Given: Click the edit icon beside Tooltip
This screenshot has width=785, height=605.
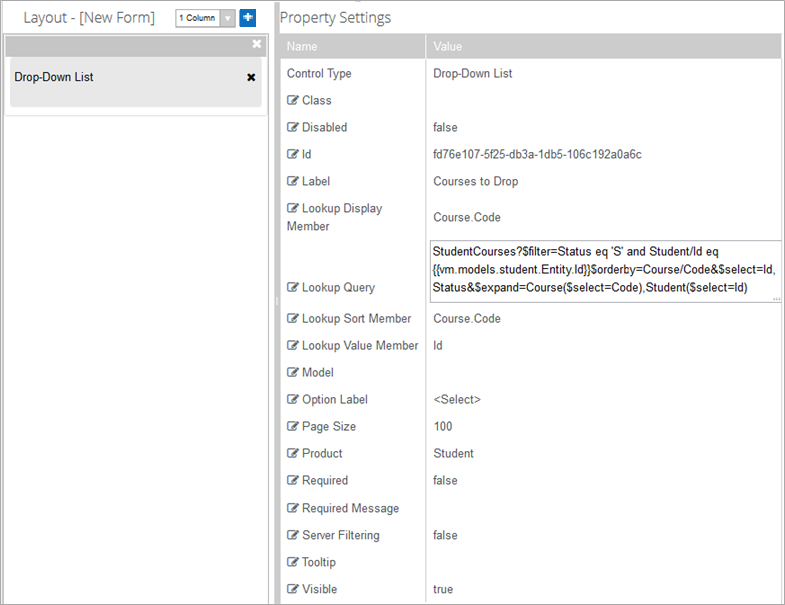Looking at the screenshot, I should click(292, 562).
